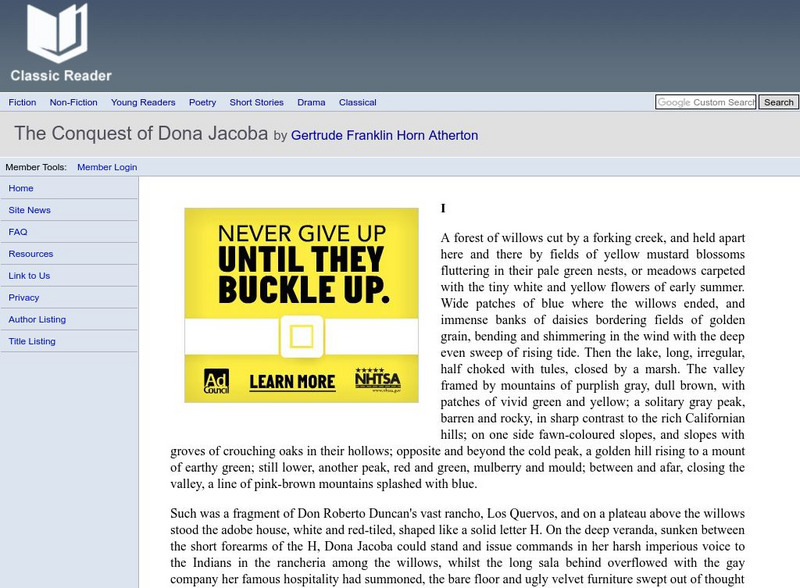Click the chapter heading I

click(443, 208)
